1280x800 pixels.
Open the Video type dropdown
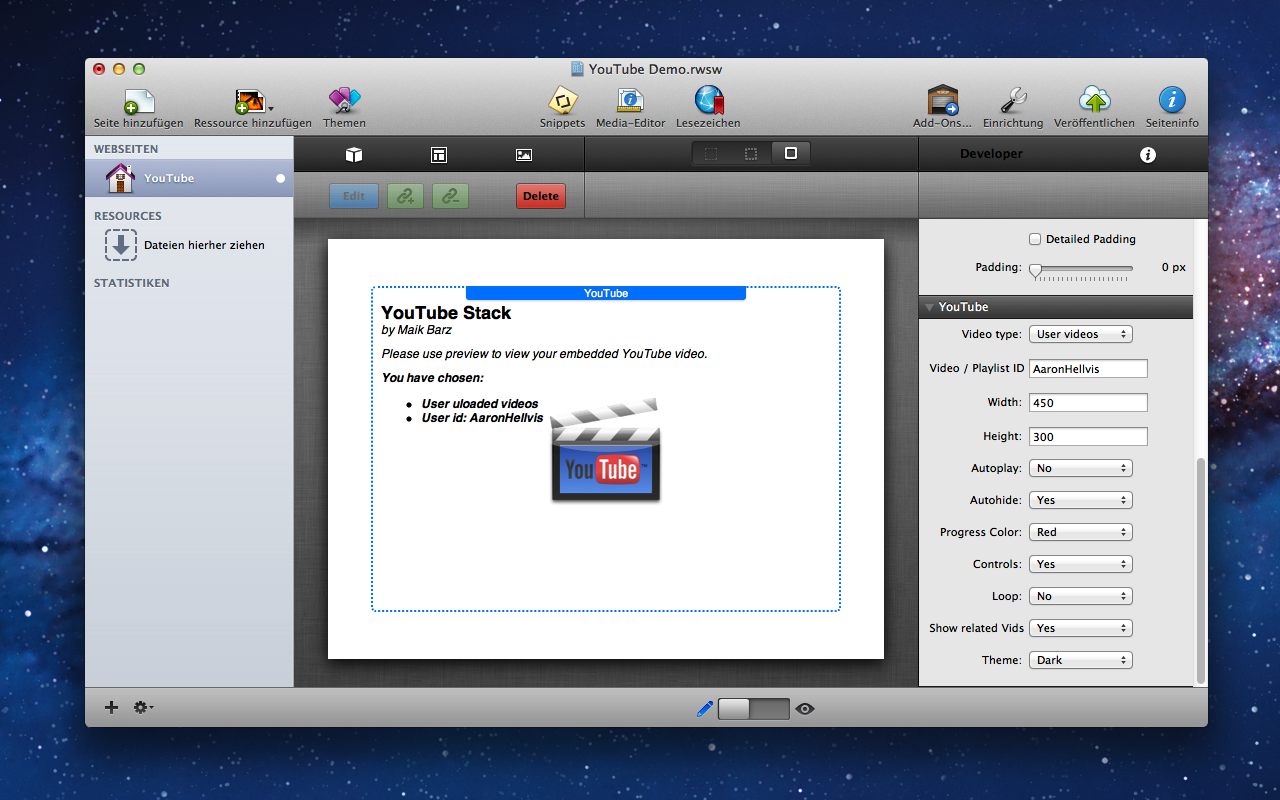click(1080, 334)
